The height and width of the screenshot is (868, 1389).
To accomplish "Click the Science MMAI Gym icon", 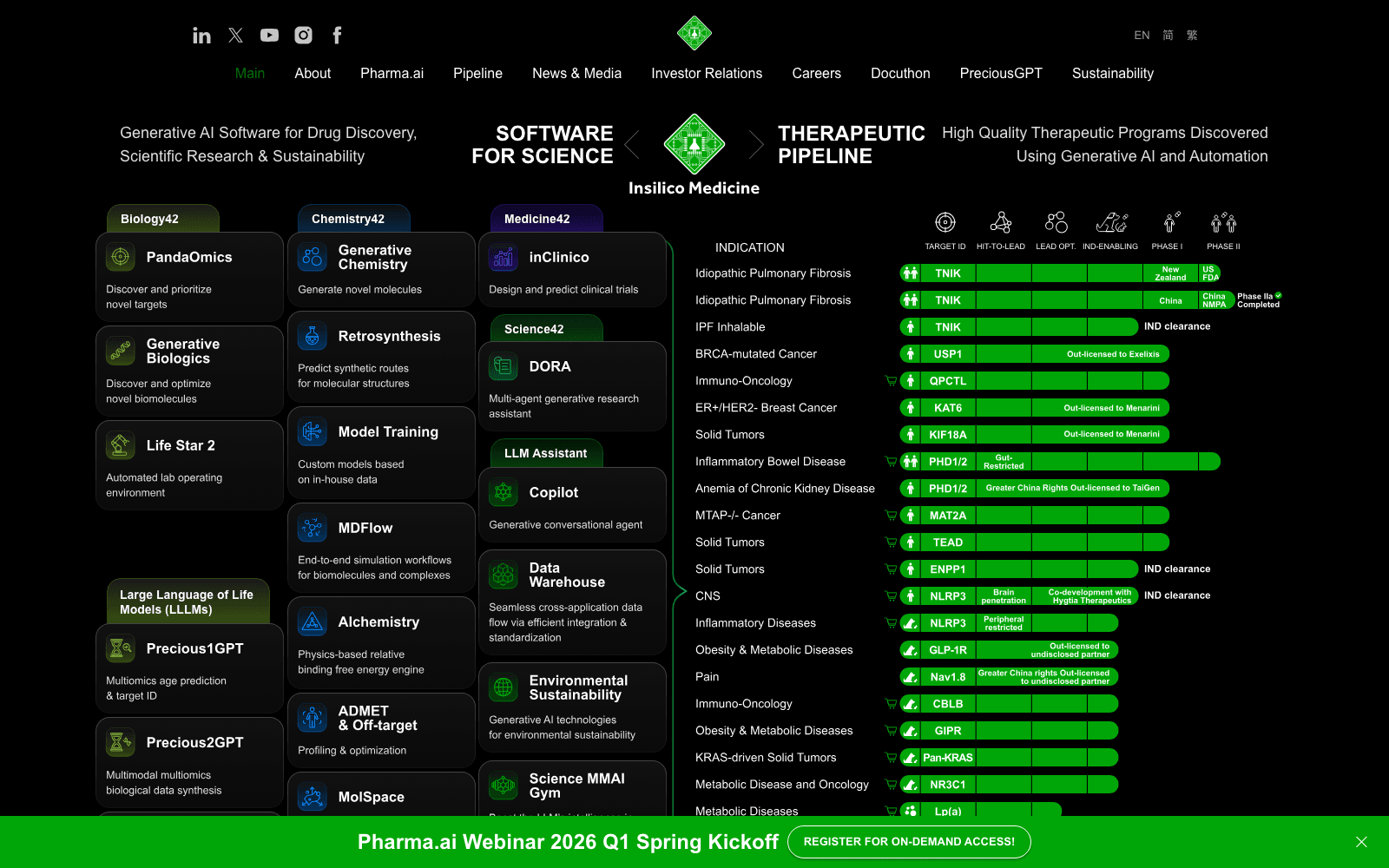I will [504, 786].
